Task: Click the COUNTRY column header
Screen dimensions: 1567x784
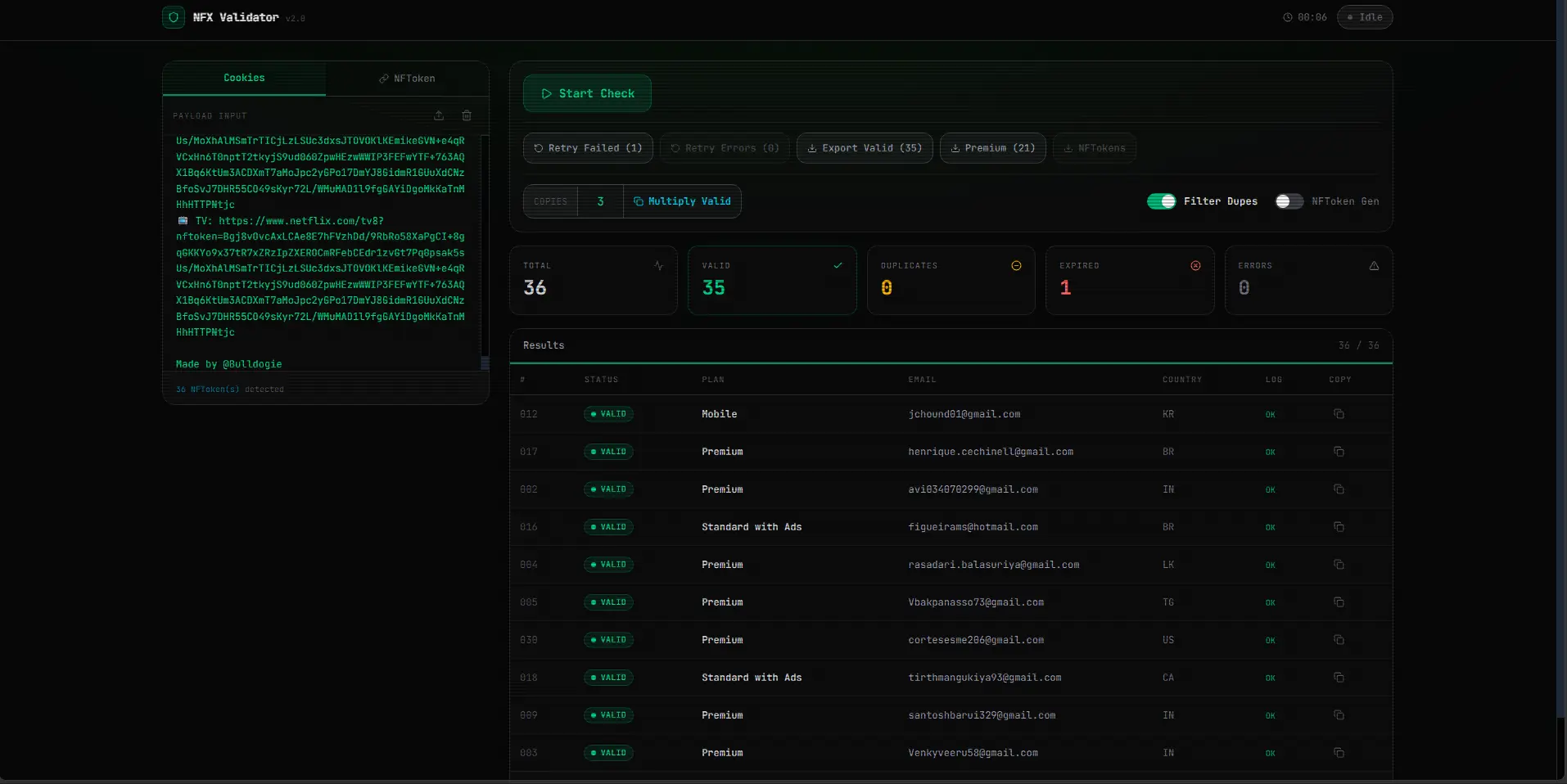Action: pos(1182,380)
